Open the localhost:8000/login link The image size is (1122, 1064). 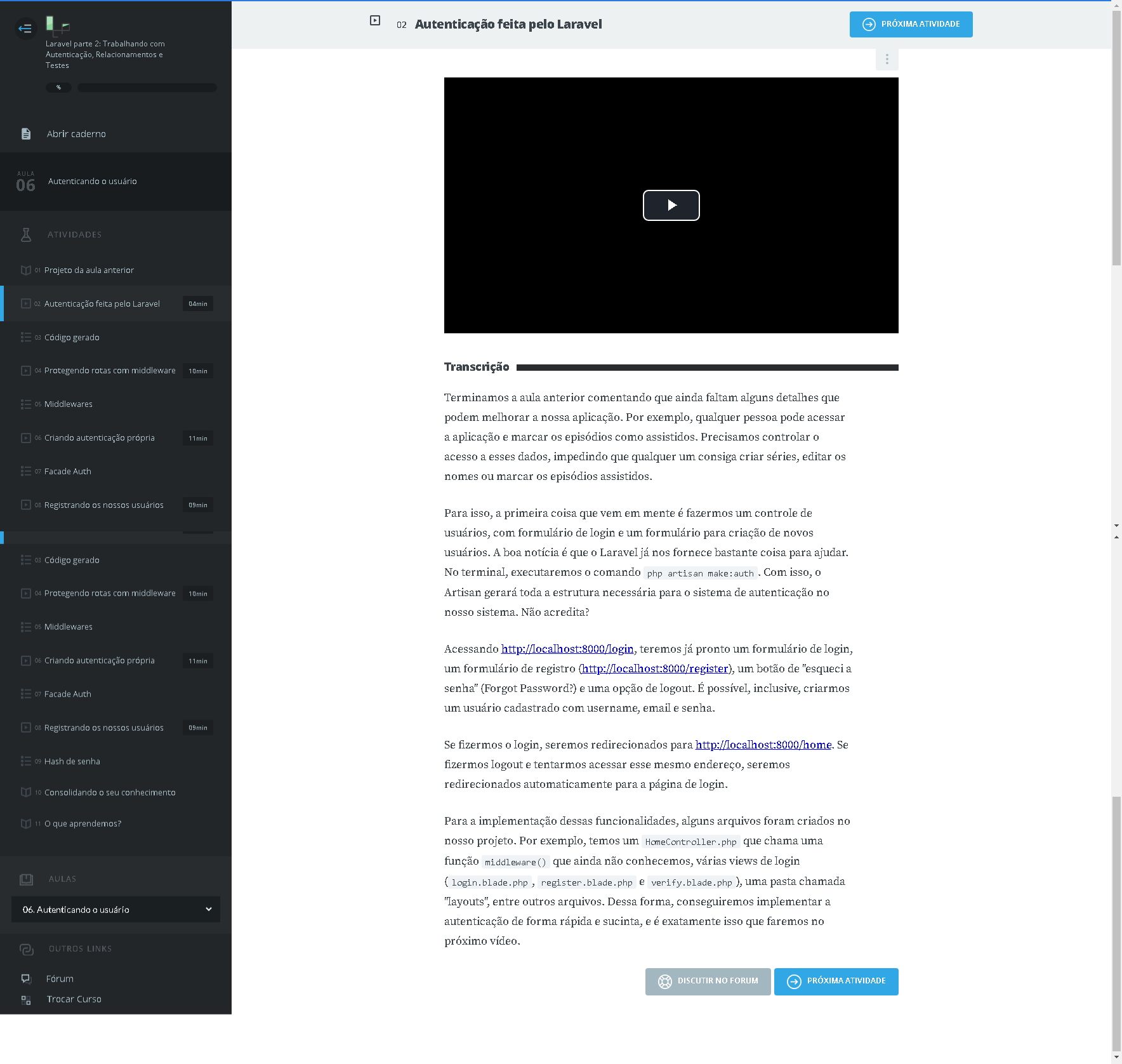[x=567, y=649]
